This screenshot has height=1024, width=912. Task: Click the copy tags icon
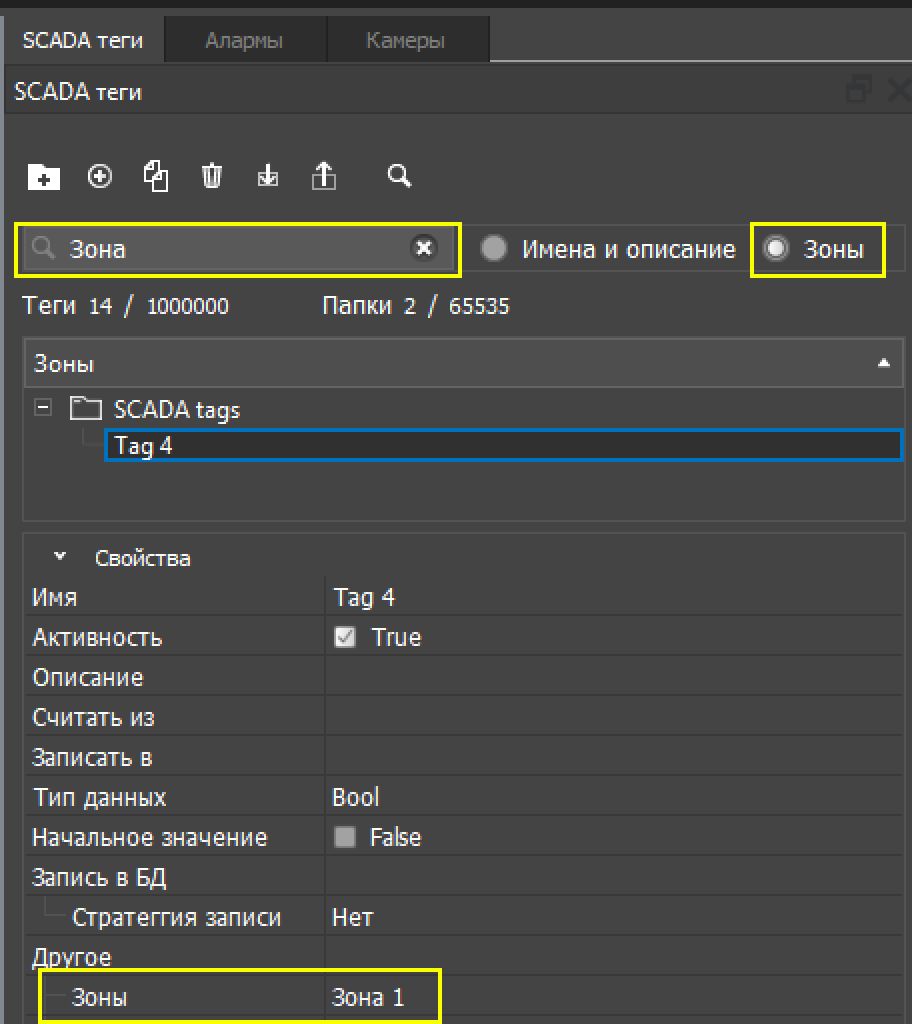[x=156, y=176]
